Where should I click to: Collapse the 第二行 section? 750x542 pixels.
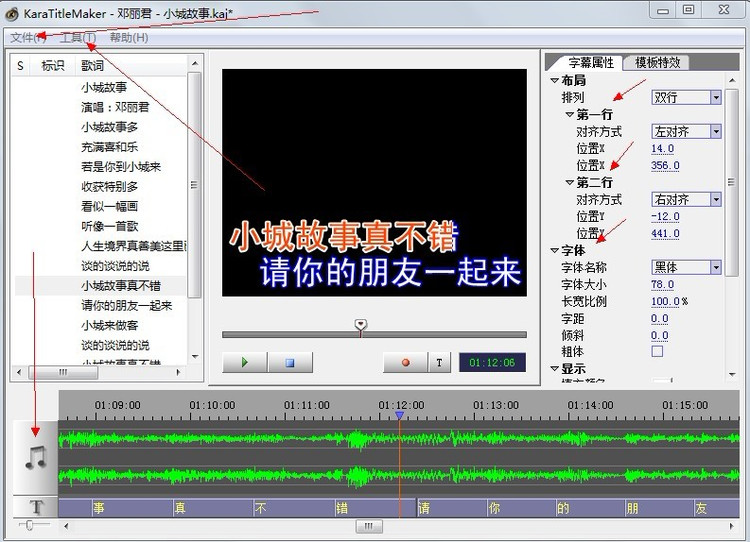point(569,182)
